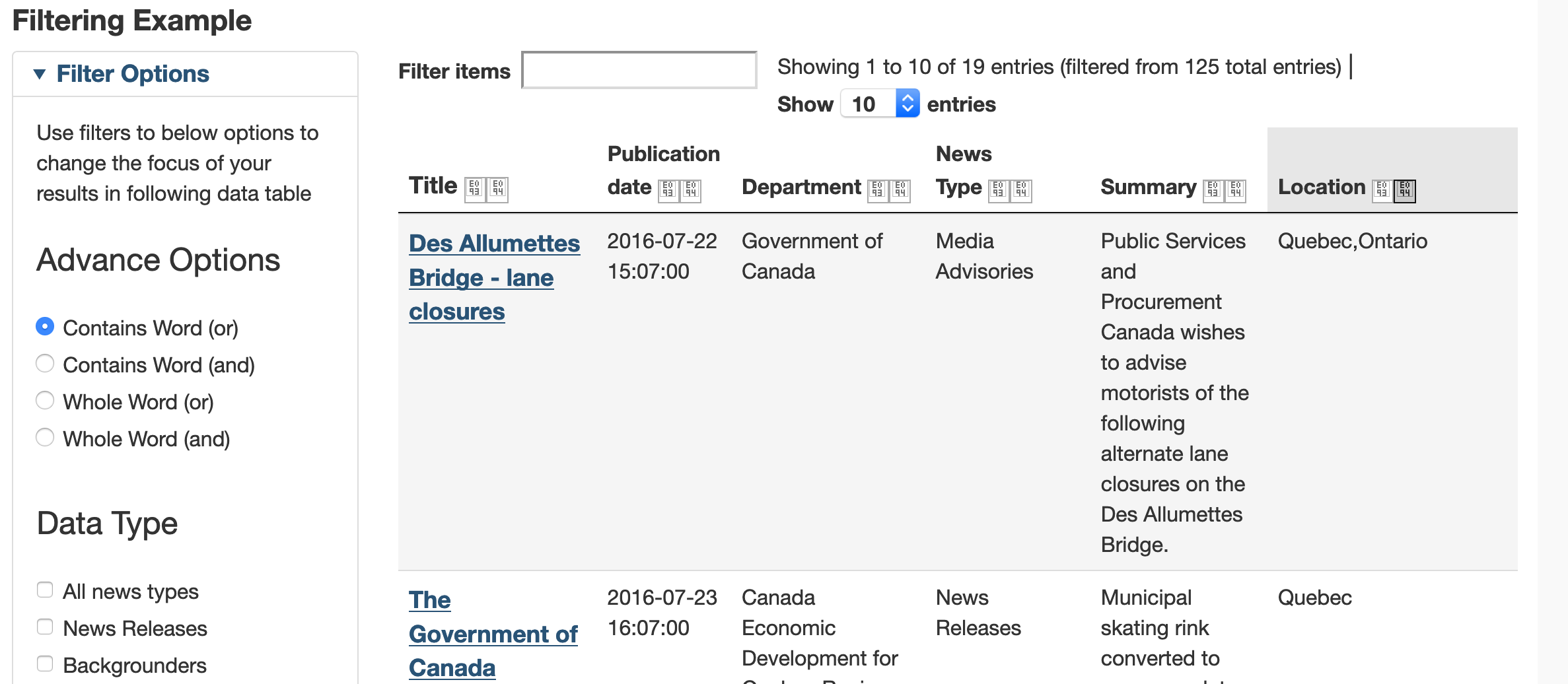Click the Summary column header label
1568x684 pixels.
pos(1148,187)
